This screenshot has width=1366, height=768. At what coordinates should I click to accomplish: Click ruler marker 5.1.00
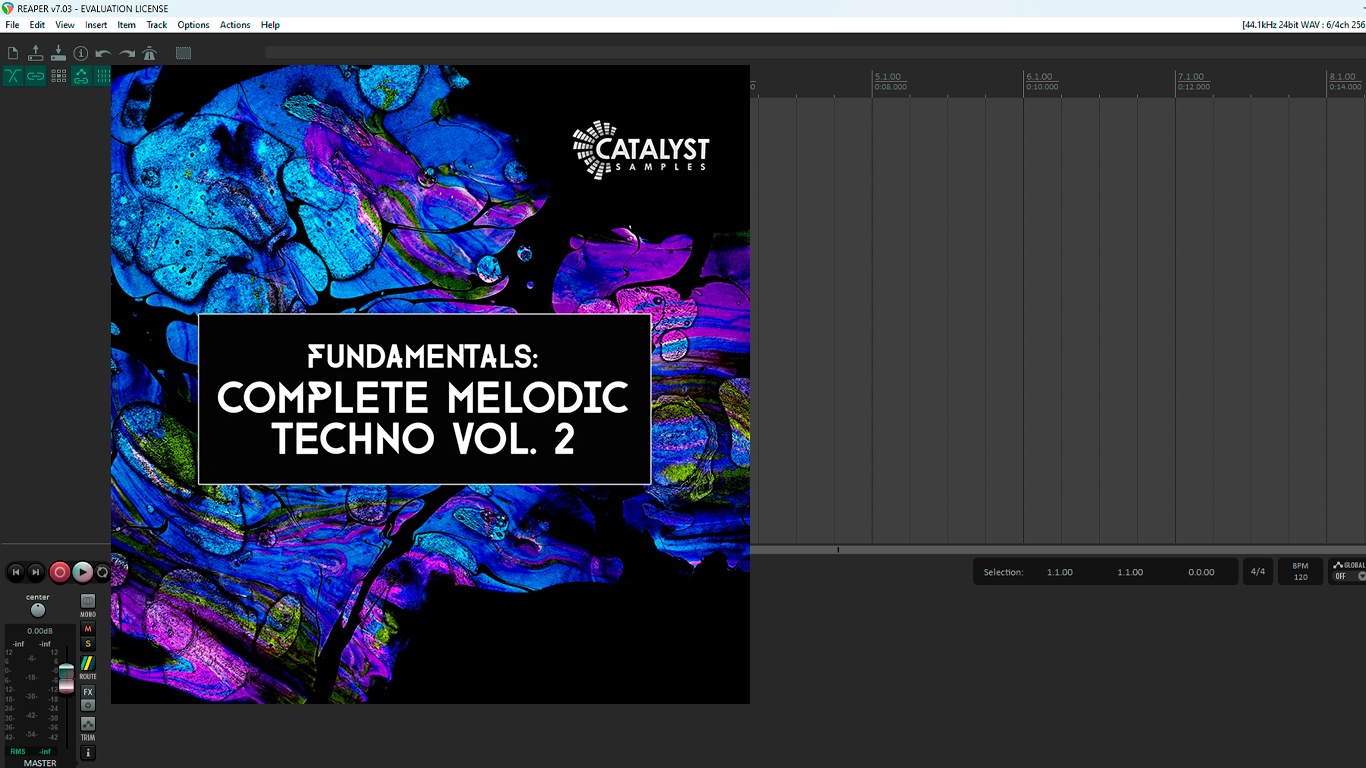(887, 76)
